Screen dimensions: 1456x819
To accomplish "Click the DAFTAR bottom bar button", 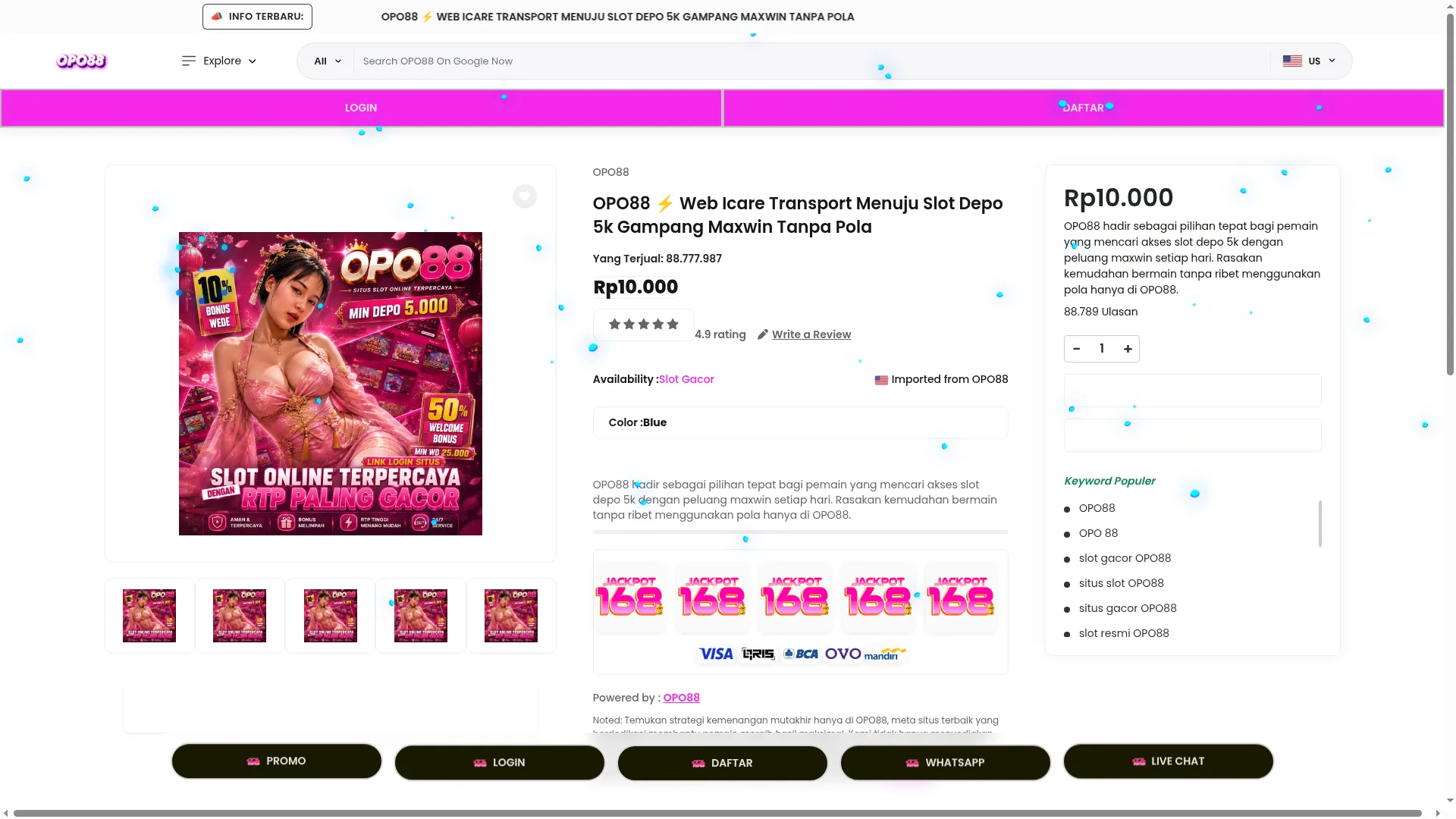I will [723, 763].
